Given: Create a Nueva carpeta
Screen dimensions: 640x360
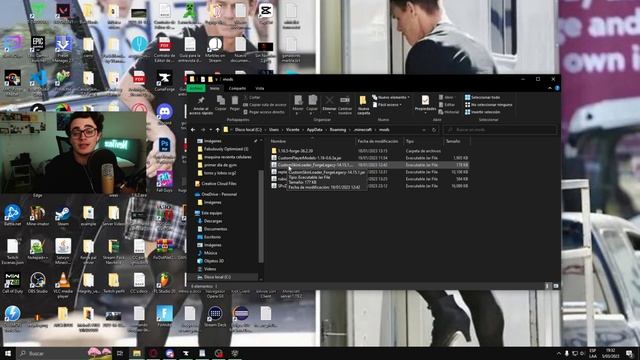Looking at the screenshot, I should coord(363,105).
